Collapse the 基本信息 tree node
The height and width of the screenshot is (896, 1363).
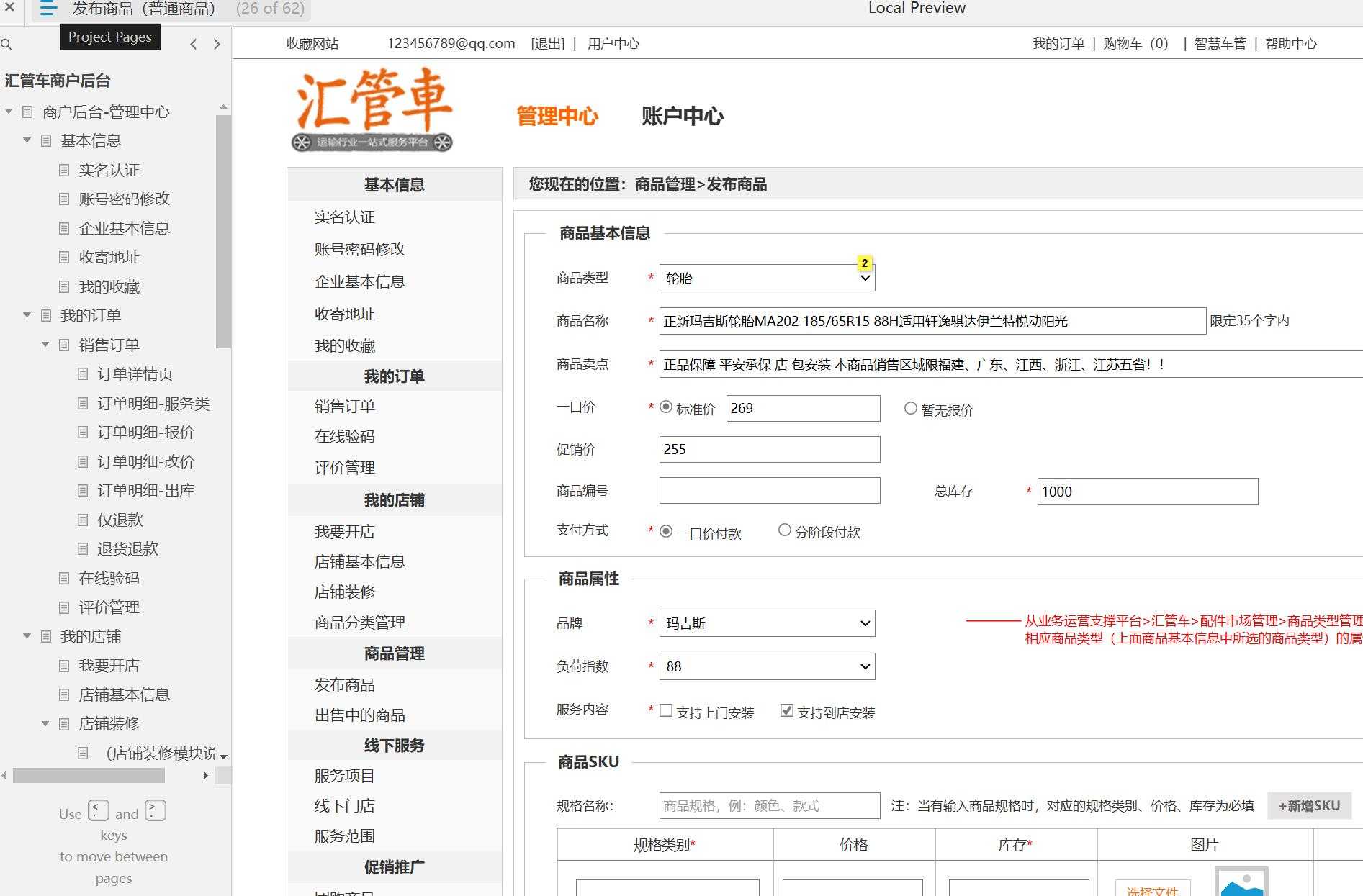[x=27, y=140]
